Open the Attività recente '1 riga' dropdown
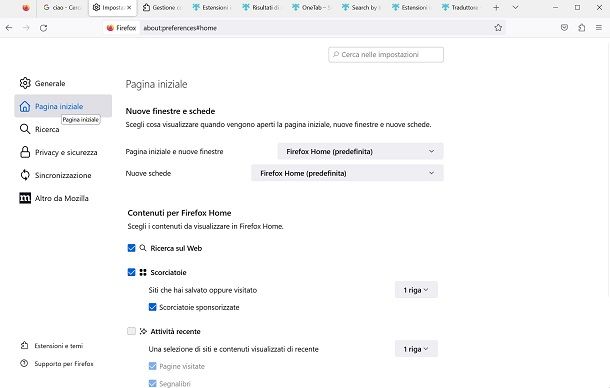This screenshot has width=610, height=388. (x=416, y=349)
